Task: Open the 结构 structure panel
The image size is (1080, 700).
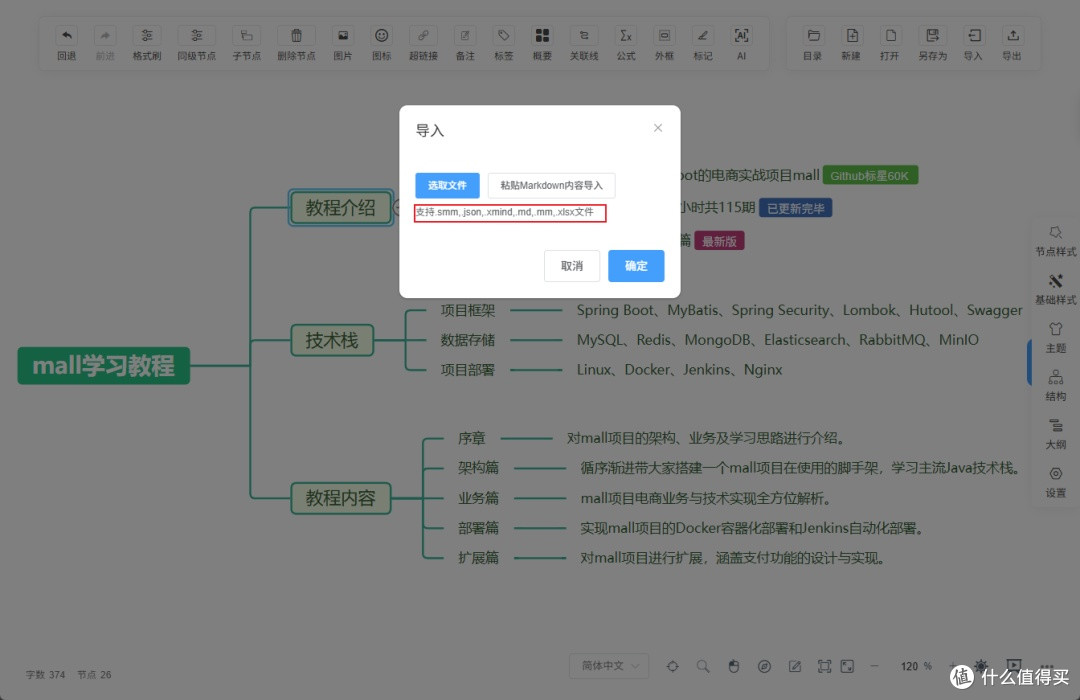Action: coord(1055,385)
